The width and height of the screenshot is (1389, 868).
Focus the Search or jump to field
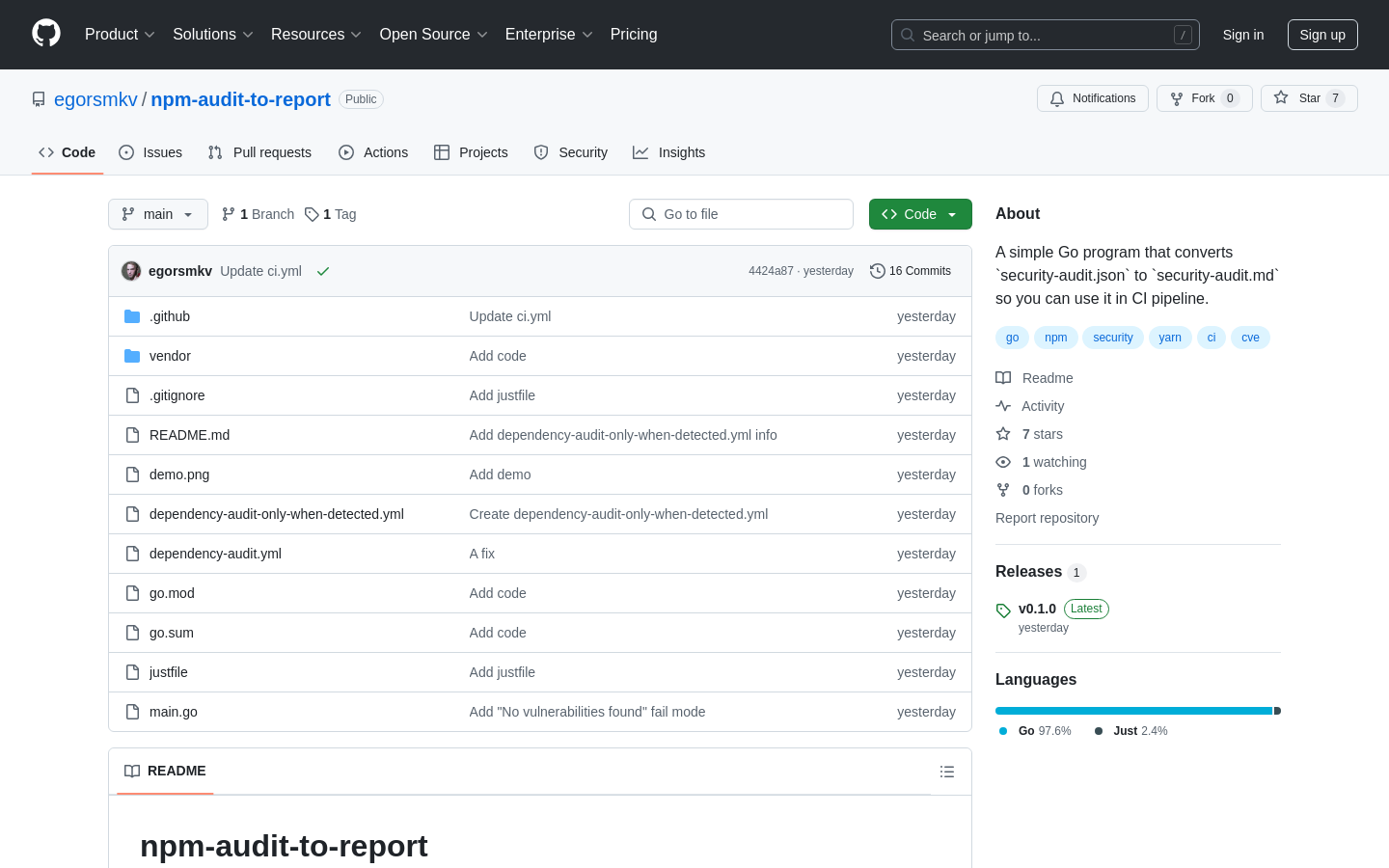tap(1046, 35)
